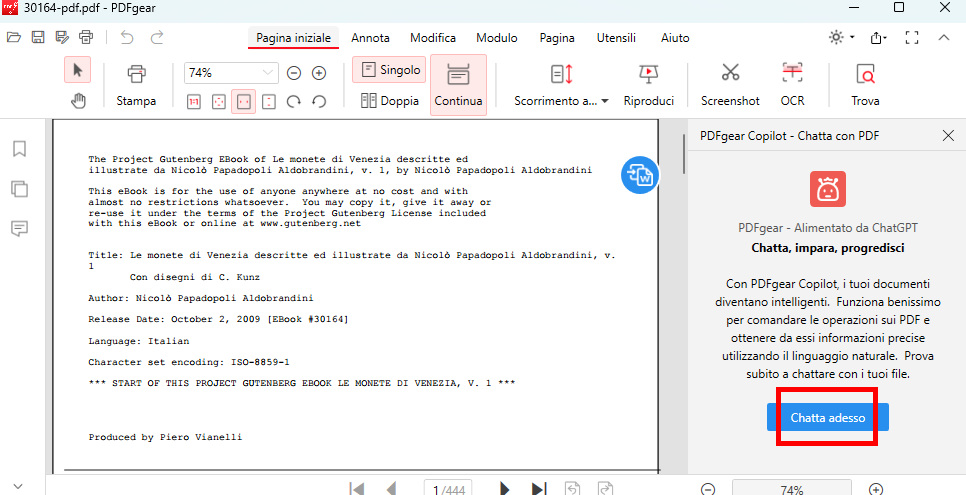Click the line 'Language: Italian'
This screenshot has width=966, height=495.
[139, 340]
